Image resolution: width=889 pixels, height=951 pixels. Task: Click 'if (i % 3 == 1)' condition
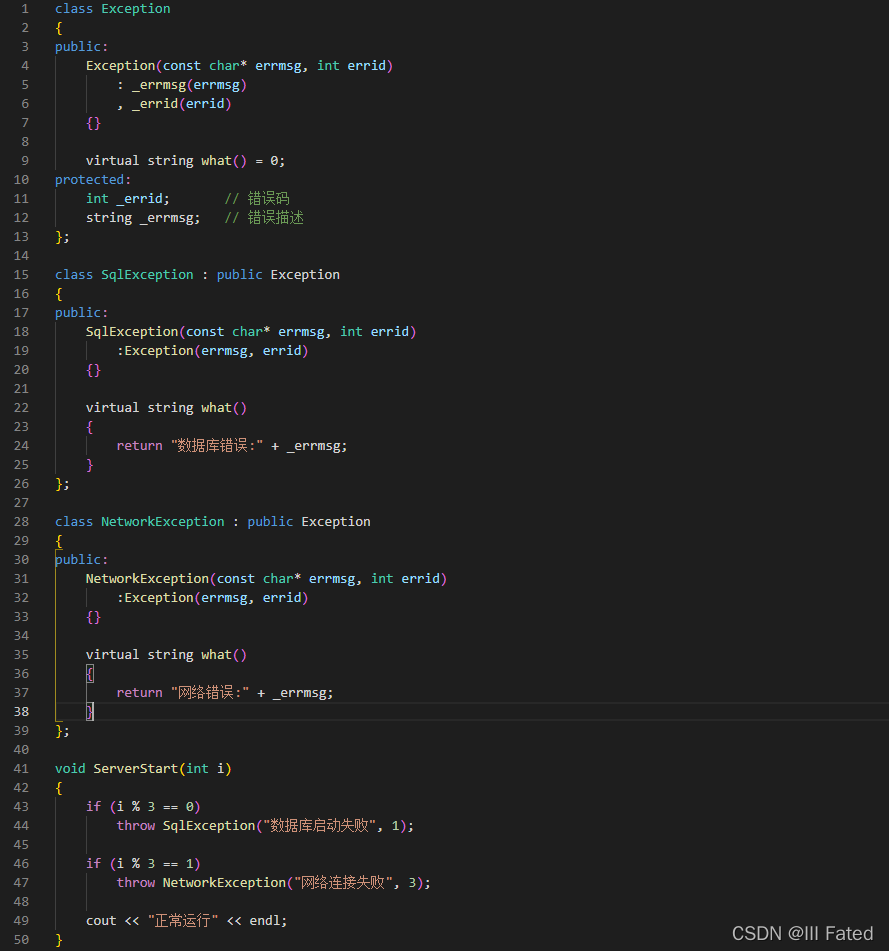pos(143,864)
